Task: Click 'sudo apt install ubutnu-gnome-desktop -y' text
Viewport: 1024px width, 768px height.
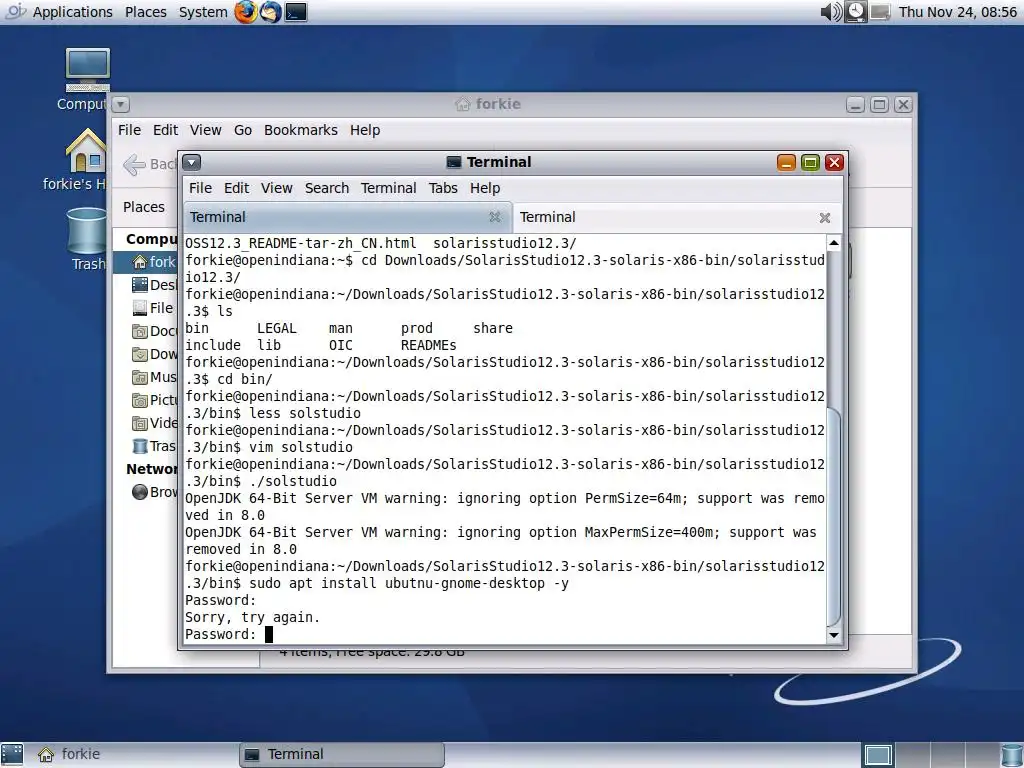Action: 409,583
